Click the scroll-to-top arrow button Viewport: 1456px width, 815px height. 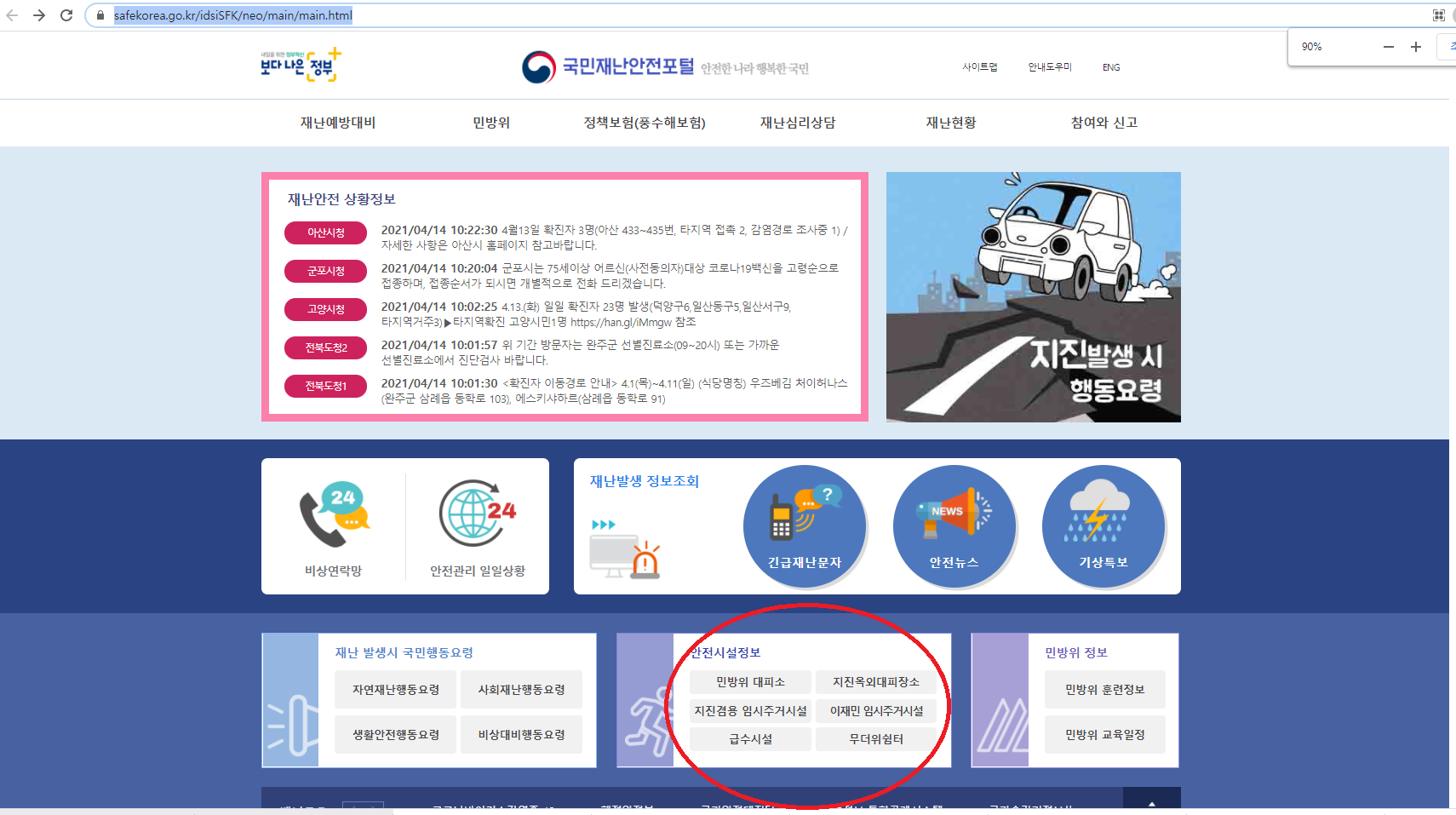[x=1152, y=799]
